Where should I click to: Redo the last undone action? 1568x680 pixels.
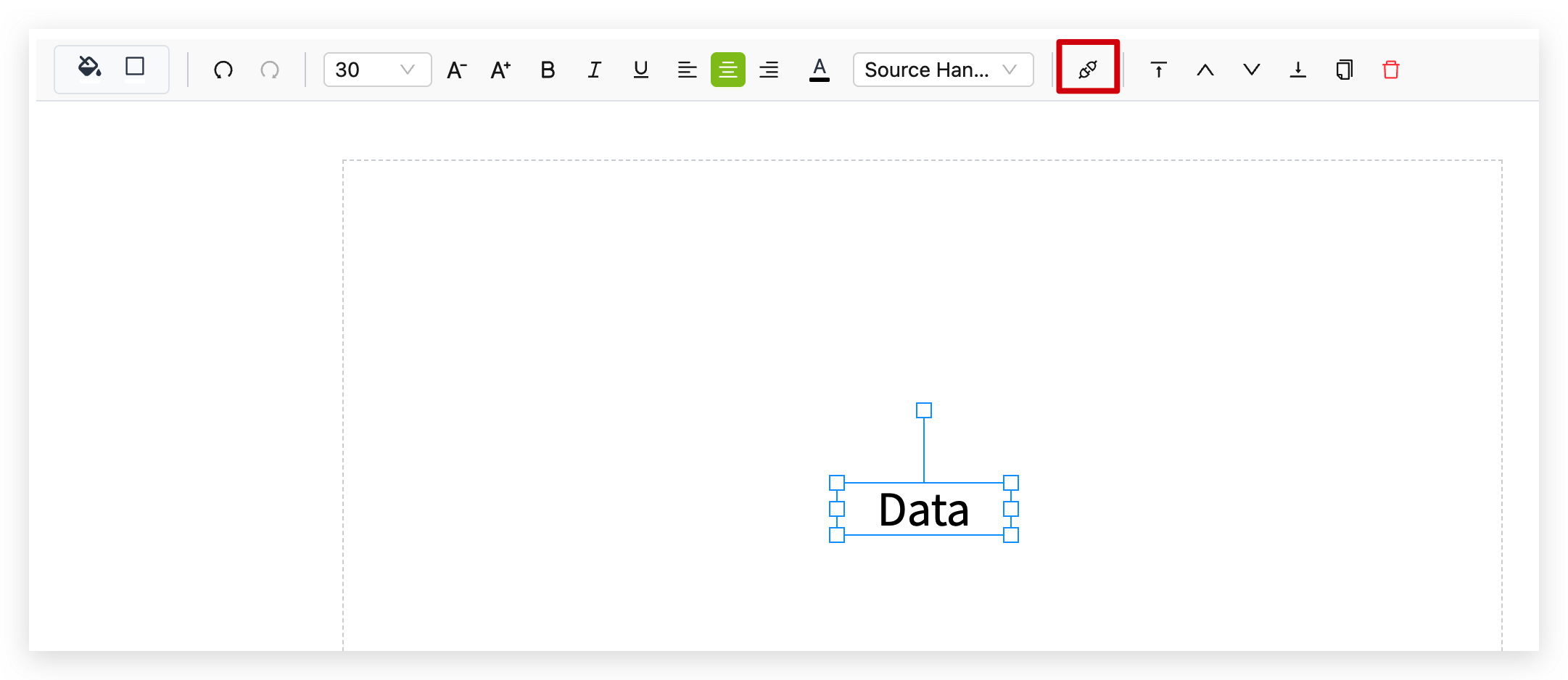pyautogui.click(x=270, y=70)
